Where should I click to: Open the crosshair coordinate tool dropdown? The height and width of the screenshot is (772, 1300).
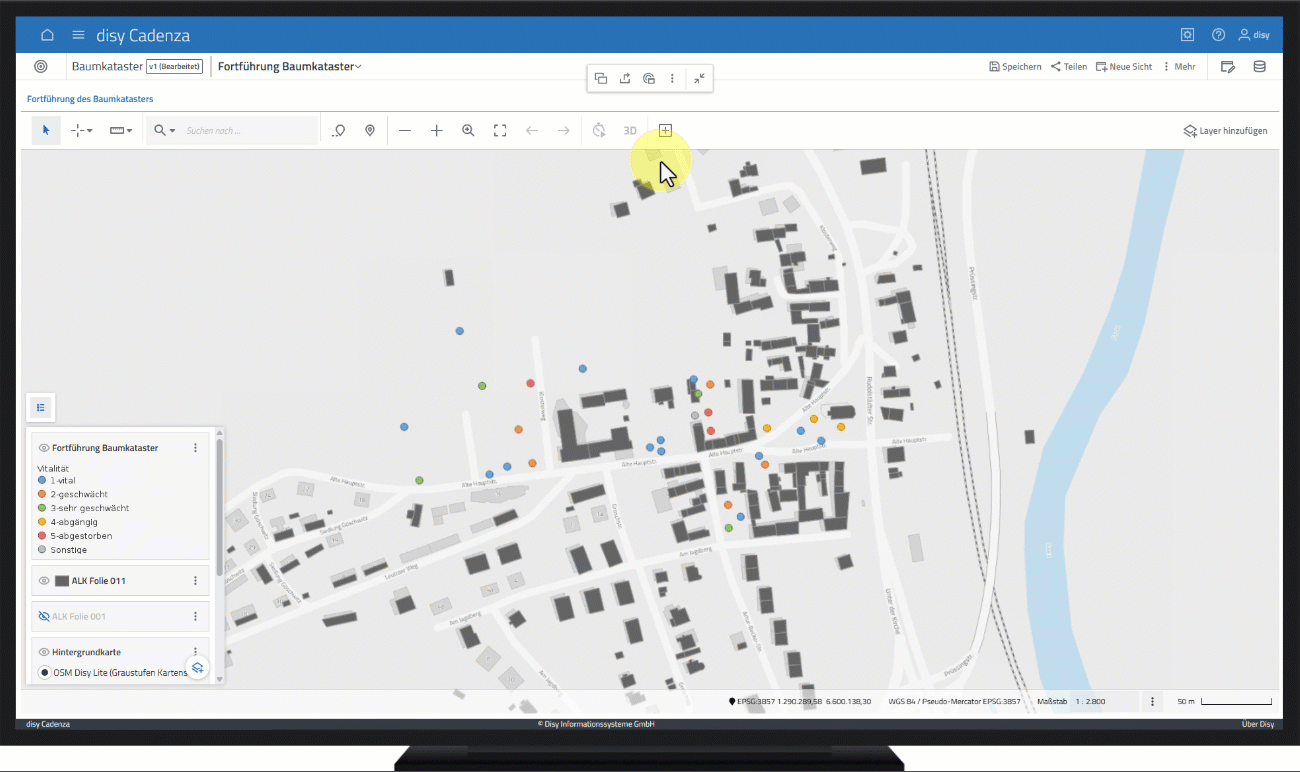coord(82,131)
